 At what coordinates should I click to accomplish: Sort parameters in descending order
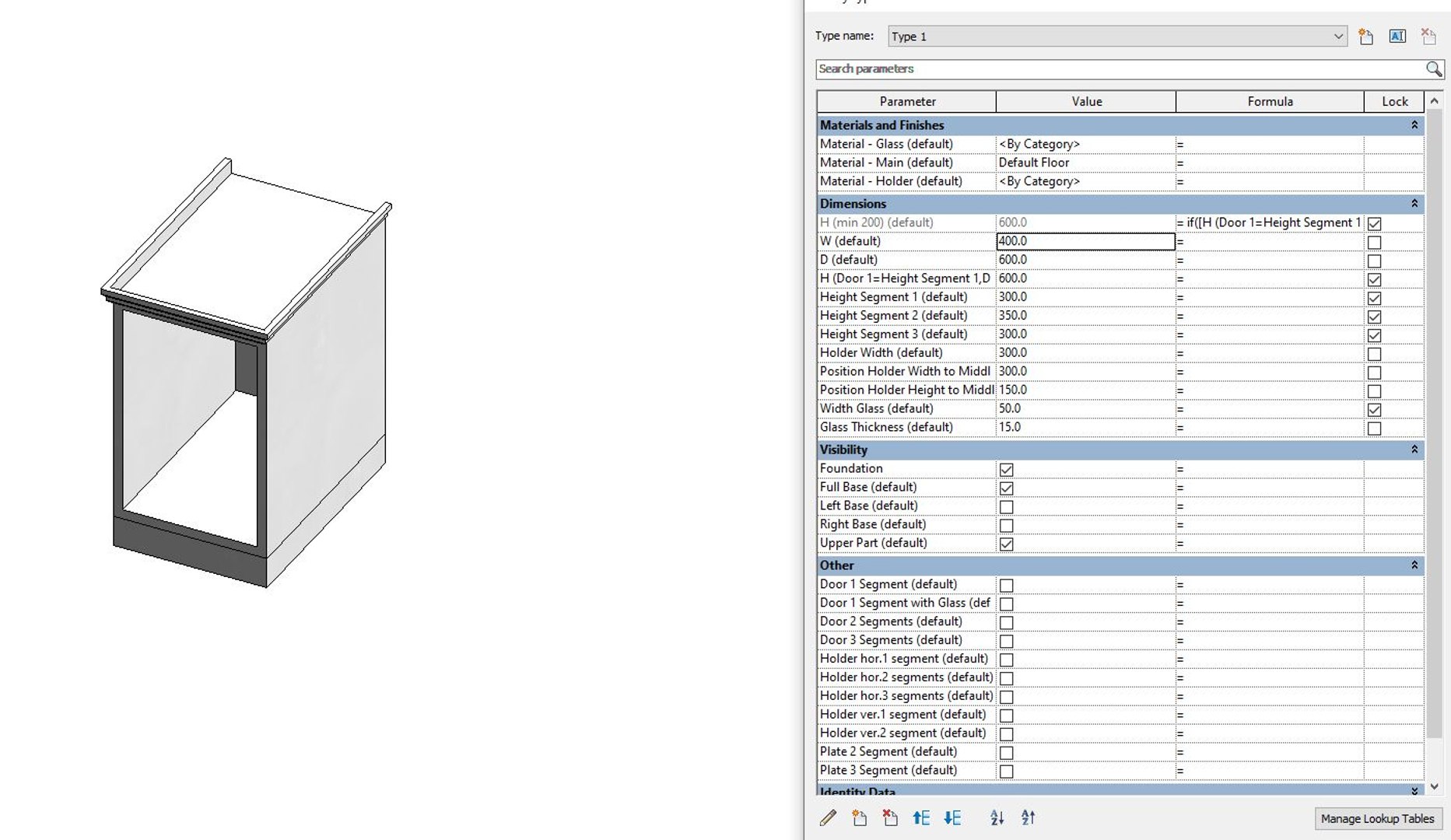[1028, 817]
